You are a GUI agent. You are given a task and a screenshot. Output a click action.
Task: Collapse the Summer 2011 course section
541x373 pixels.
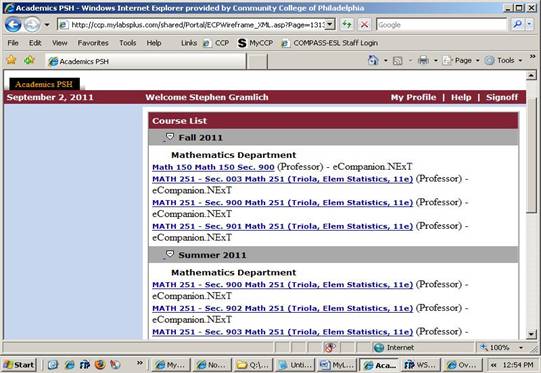pyautogui.click(x=169, y=255)
